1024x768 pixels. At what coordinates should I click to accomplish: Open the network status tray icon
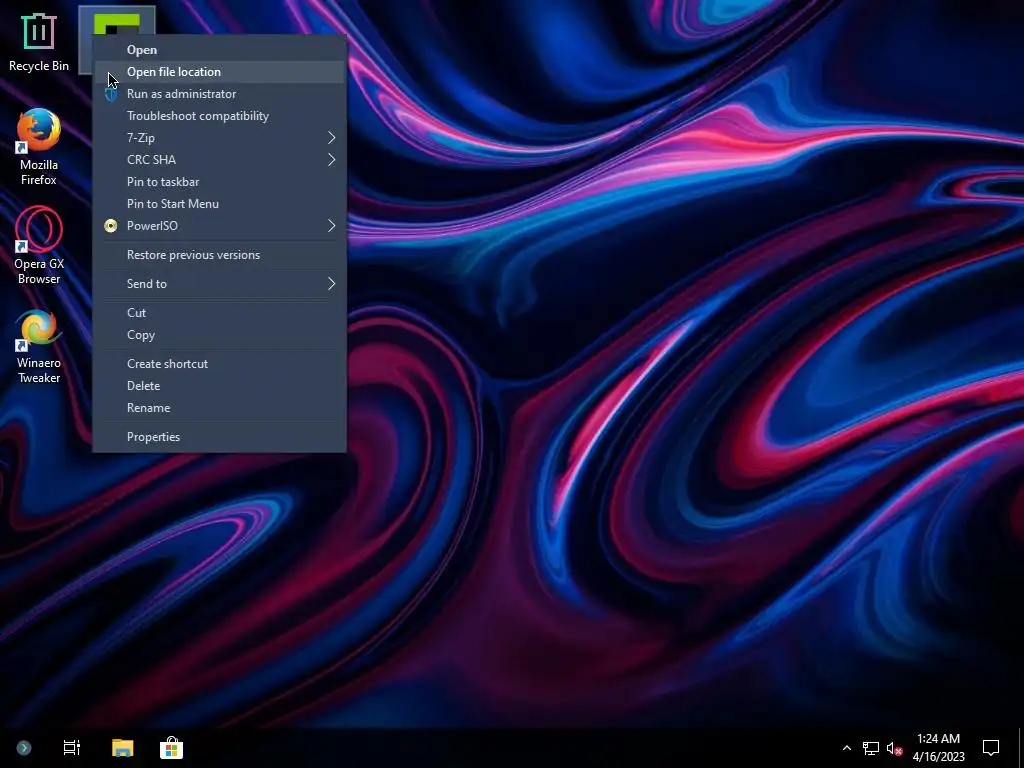point(871,748)
